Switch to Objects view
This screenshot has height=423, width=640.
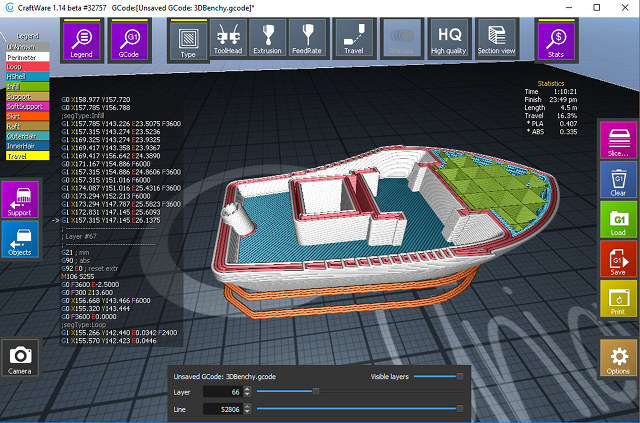point(20,239)
